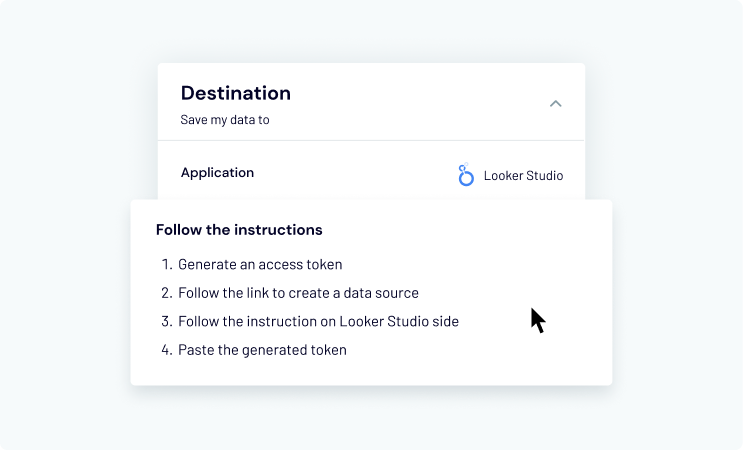
Task: Select the "Generate an access token" step
Action: pos(260,265)
